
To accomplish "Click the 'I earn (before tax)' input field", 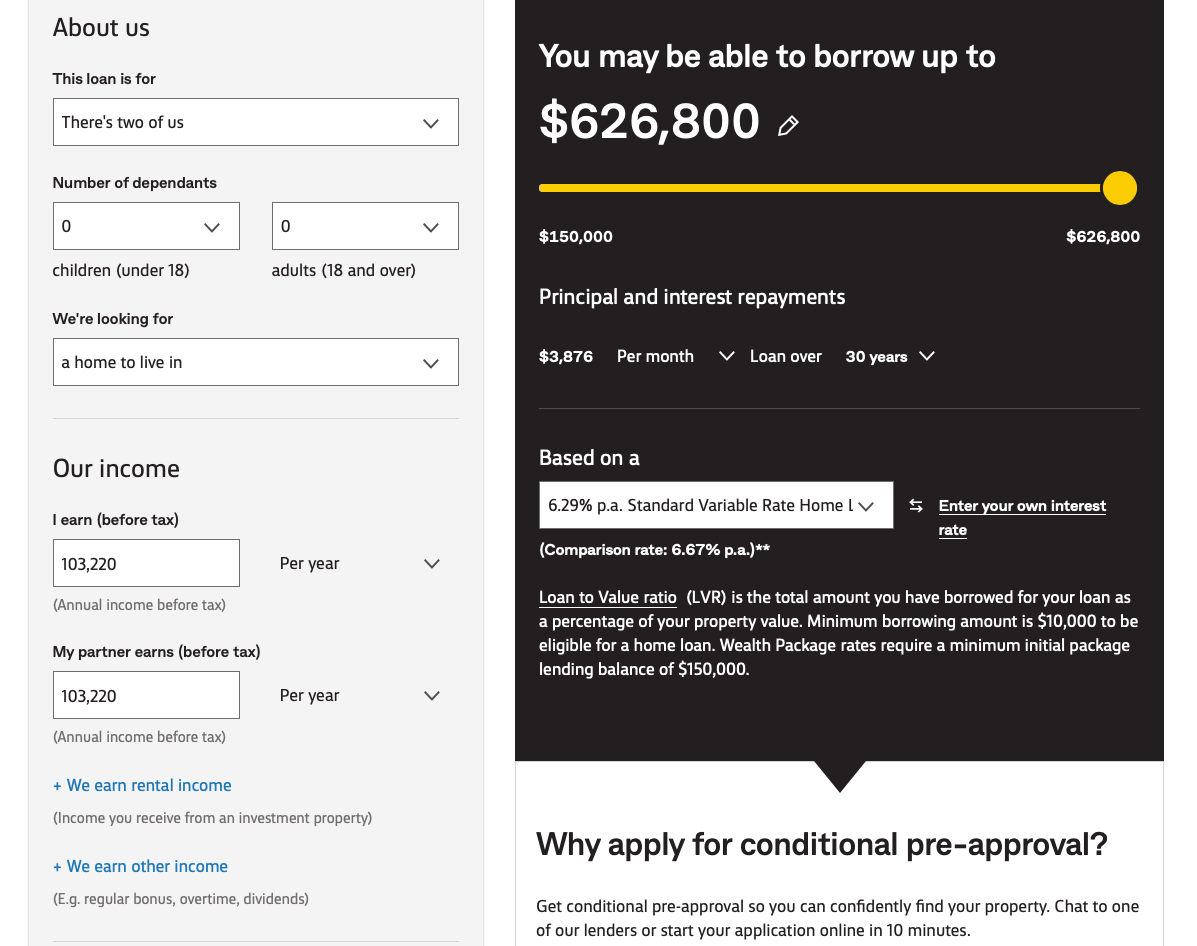I will (x=146, y=564).
